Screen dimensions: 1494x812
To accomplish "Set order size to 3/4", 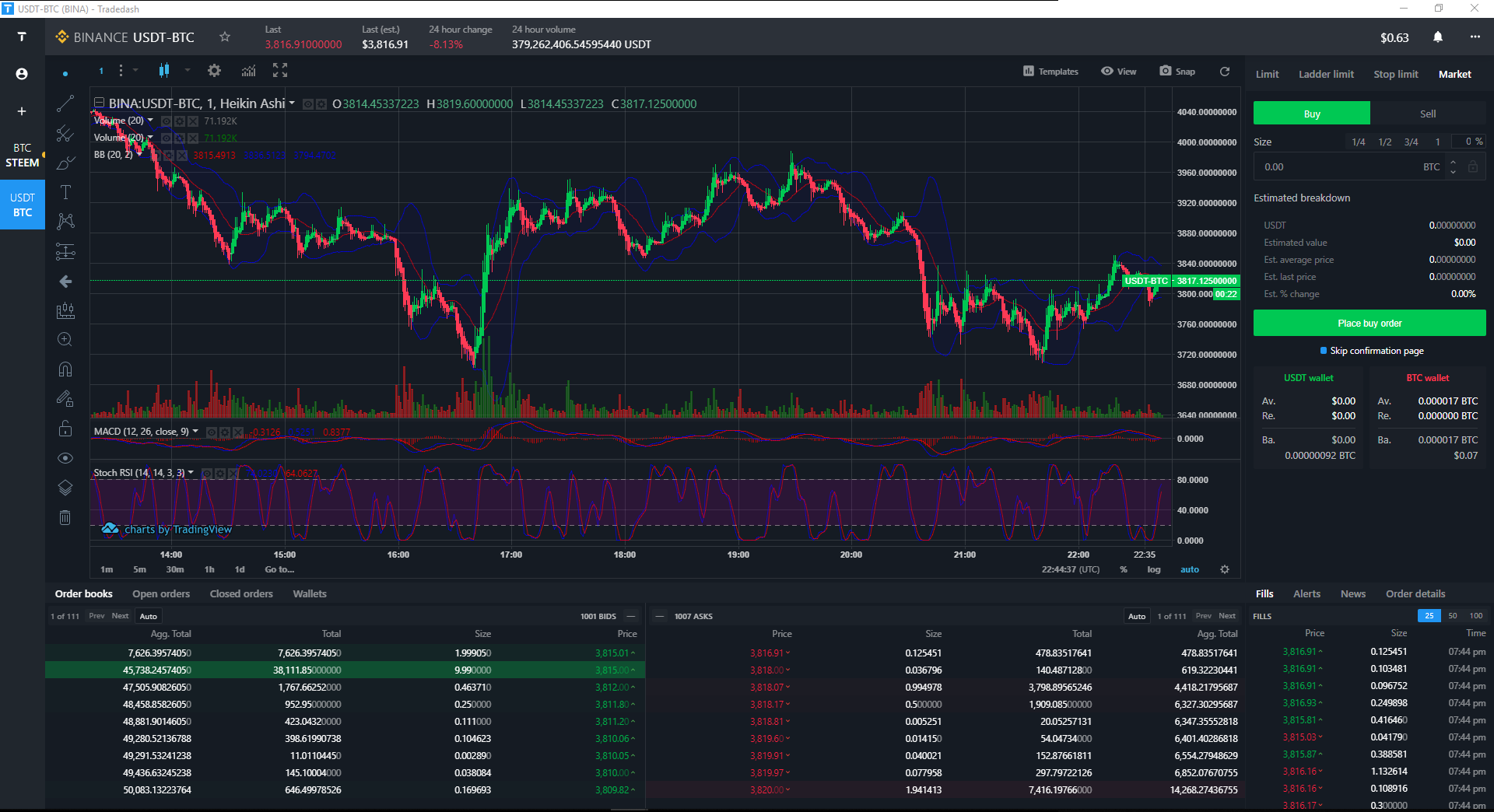I will click(1411, 142).
